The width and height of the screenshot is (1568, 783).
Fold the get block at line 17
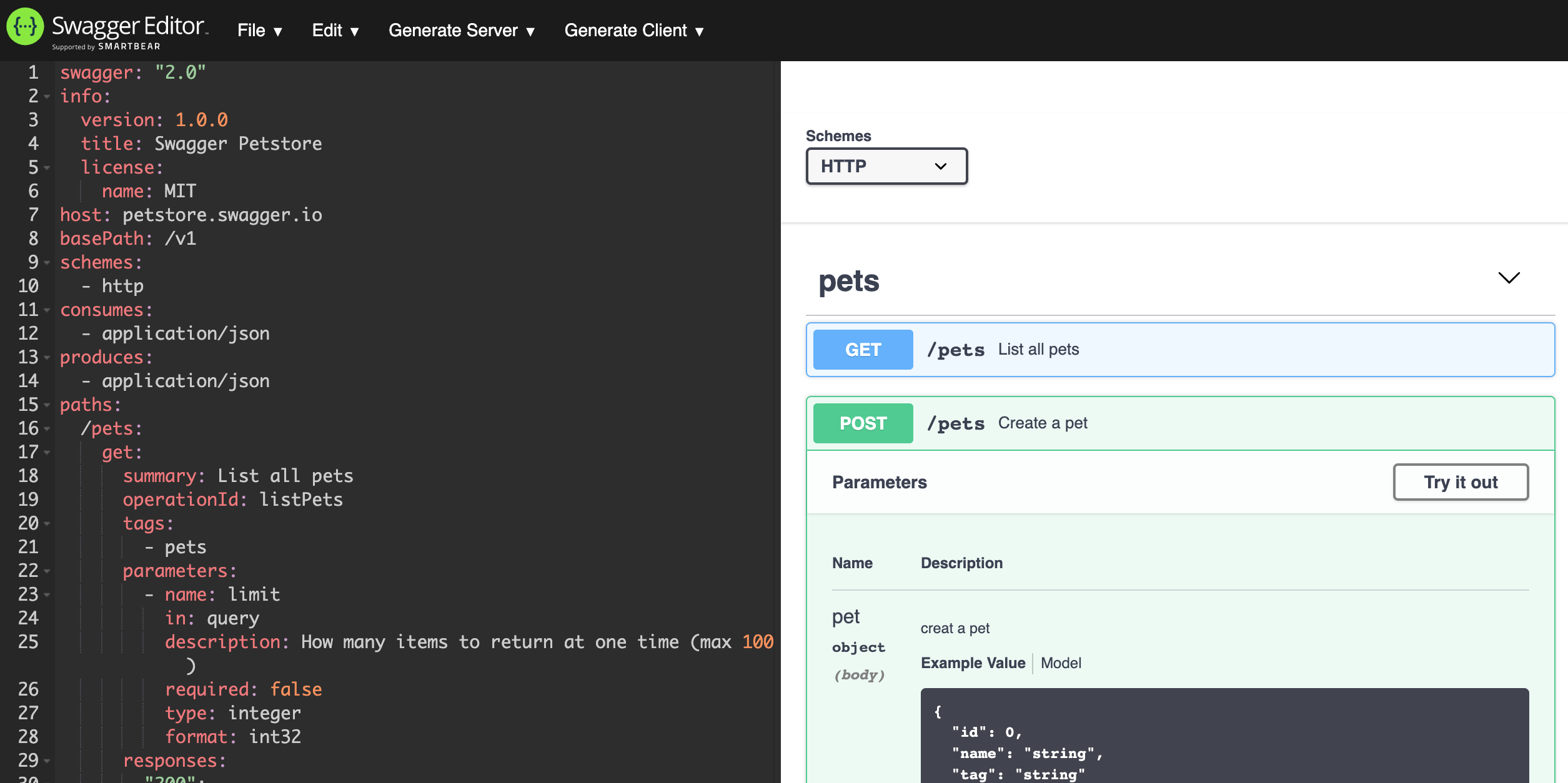47,453
